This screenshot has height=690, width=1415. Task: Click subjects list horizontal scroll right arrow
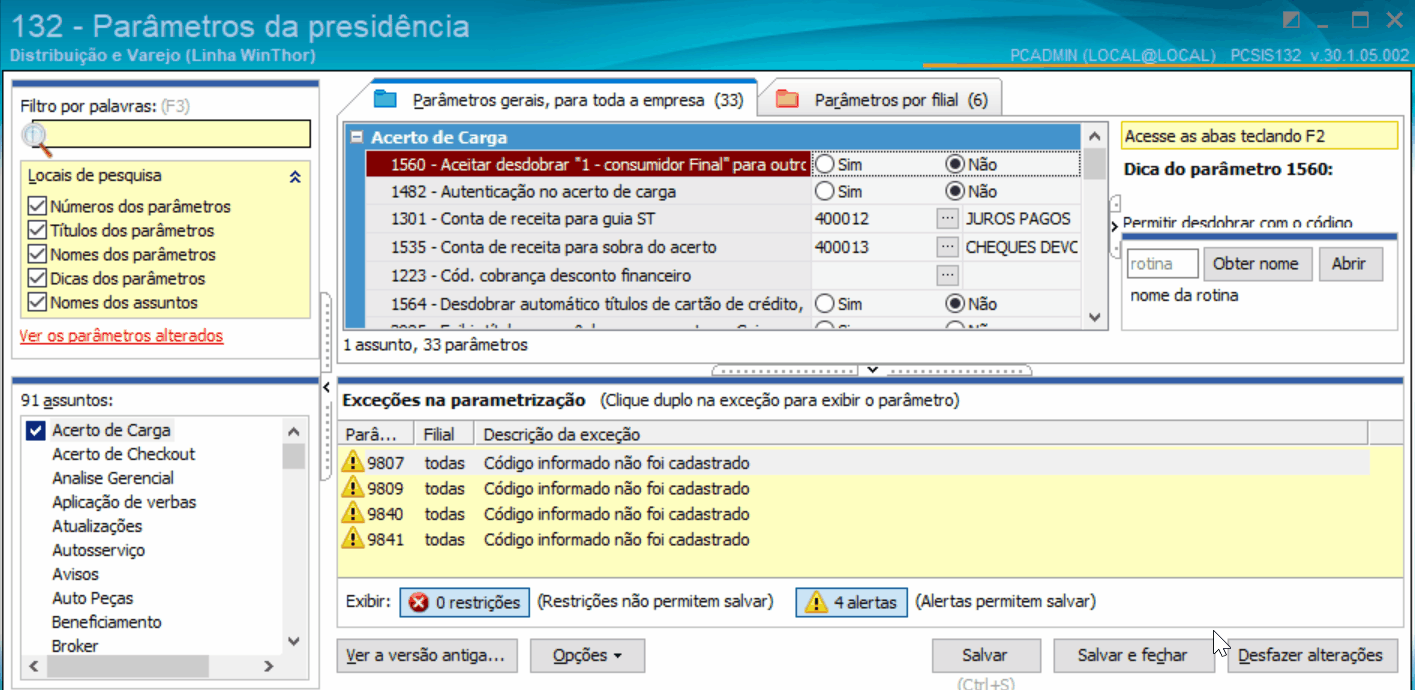pos(268,666)
